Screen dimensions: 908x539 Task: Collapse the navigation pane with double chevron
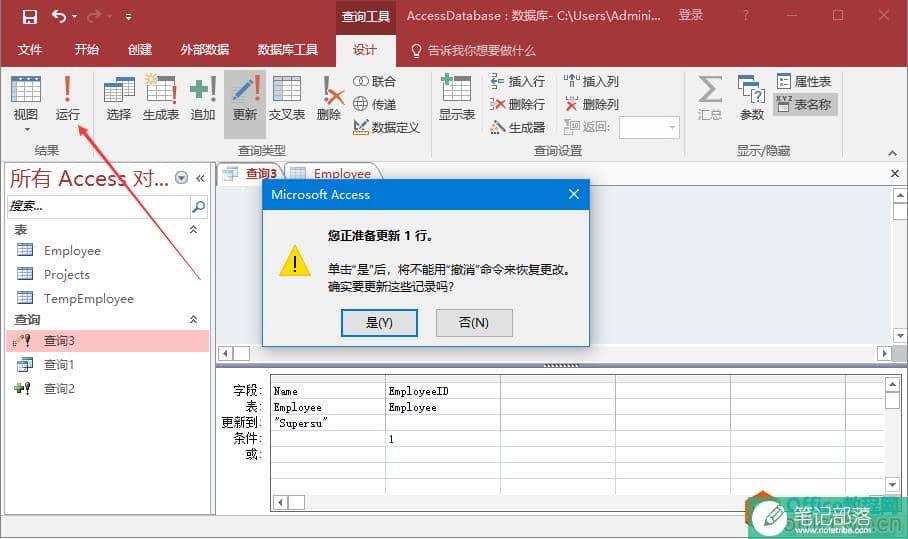pos(200,178)
